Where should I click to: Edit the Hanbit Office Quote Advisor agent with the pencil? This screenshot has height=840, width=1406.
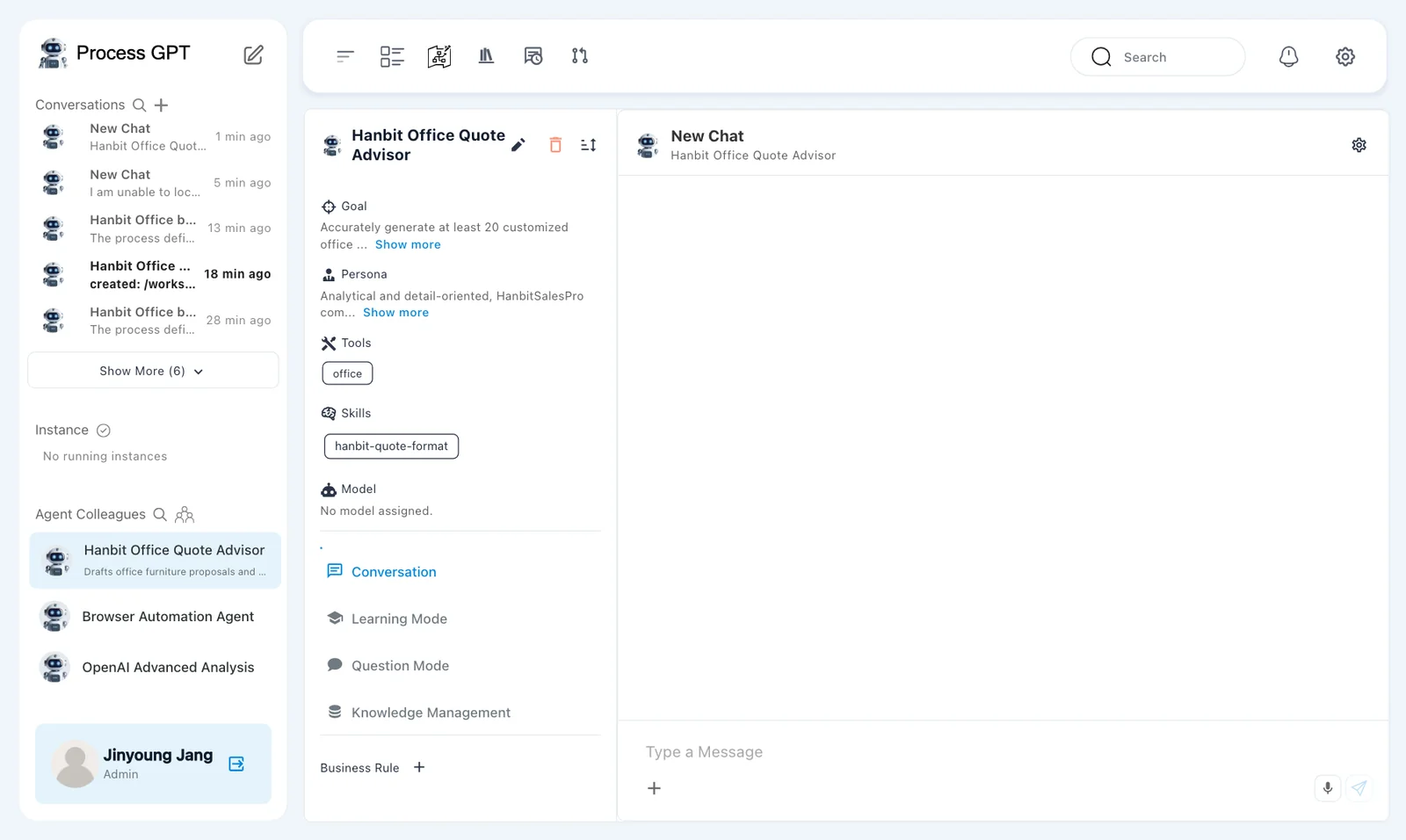518,145
